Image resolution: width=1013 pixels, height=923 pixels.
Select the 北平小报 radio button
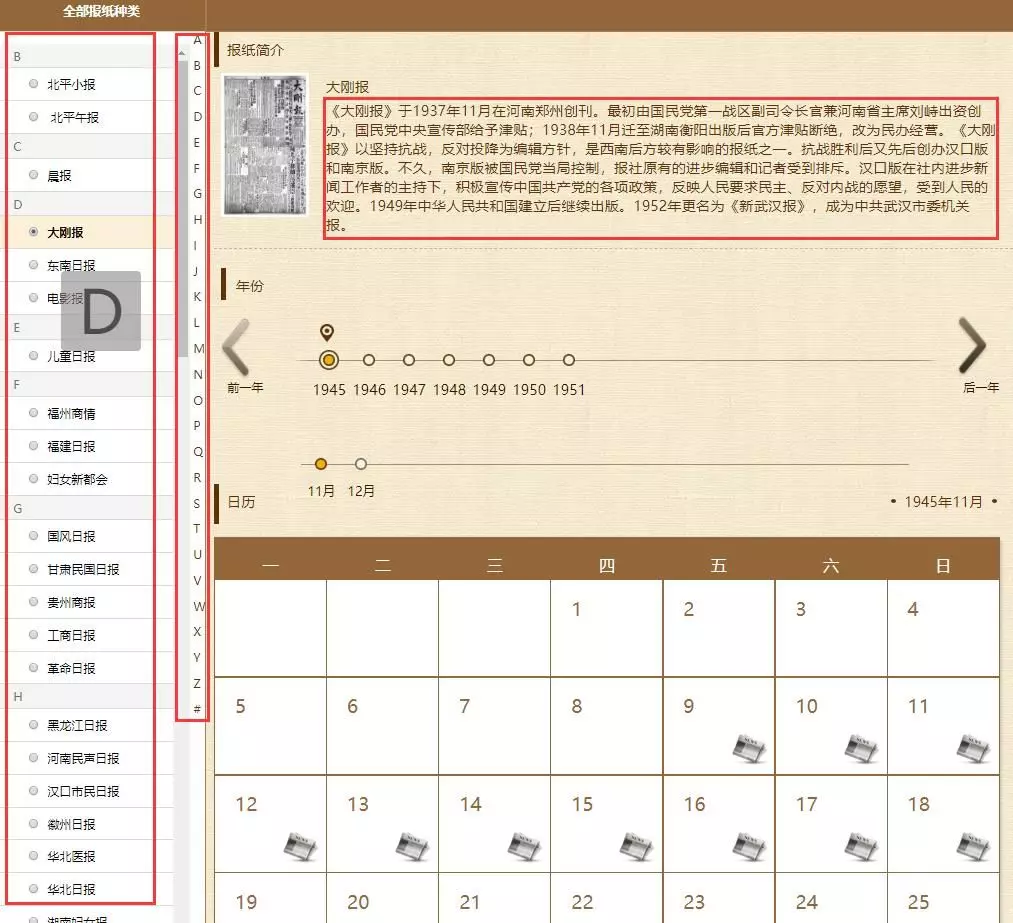[35, 85]
